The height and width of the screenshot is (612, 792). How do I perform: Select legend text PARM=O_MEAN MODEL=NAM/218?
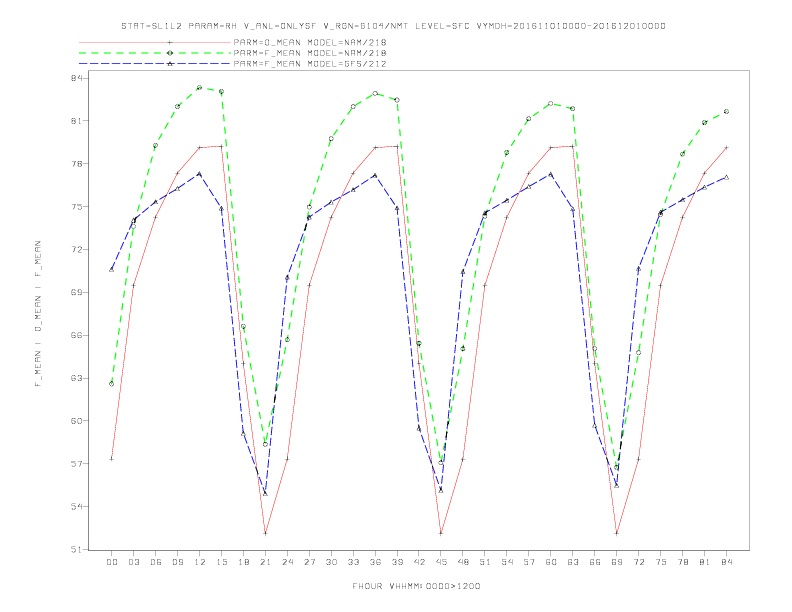(x=310, y=42)
